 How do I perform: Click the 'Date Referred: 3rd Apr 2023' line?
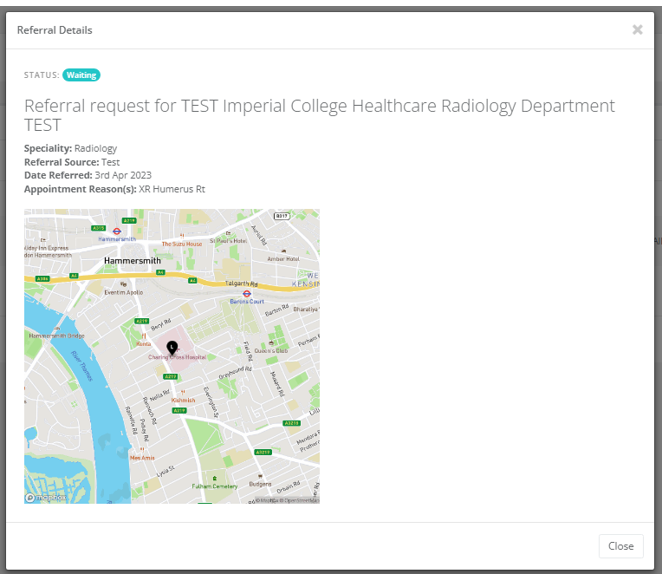click(x=88, y=175)
